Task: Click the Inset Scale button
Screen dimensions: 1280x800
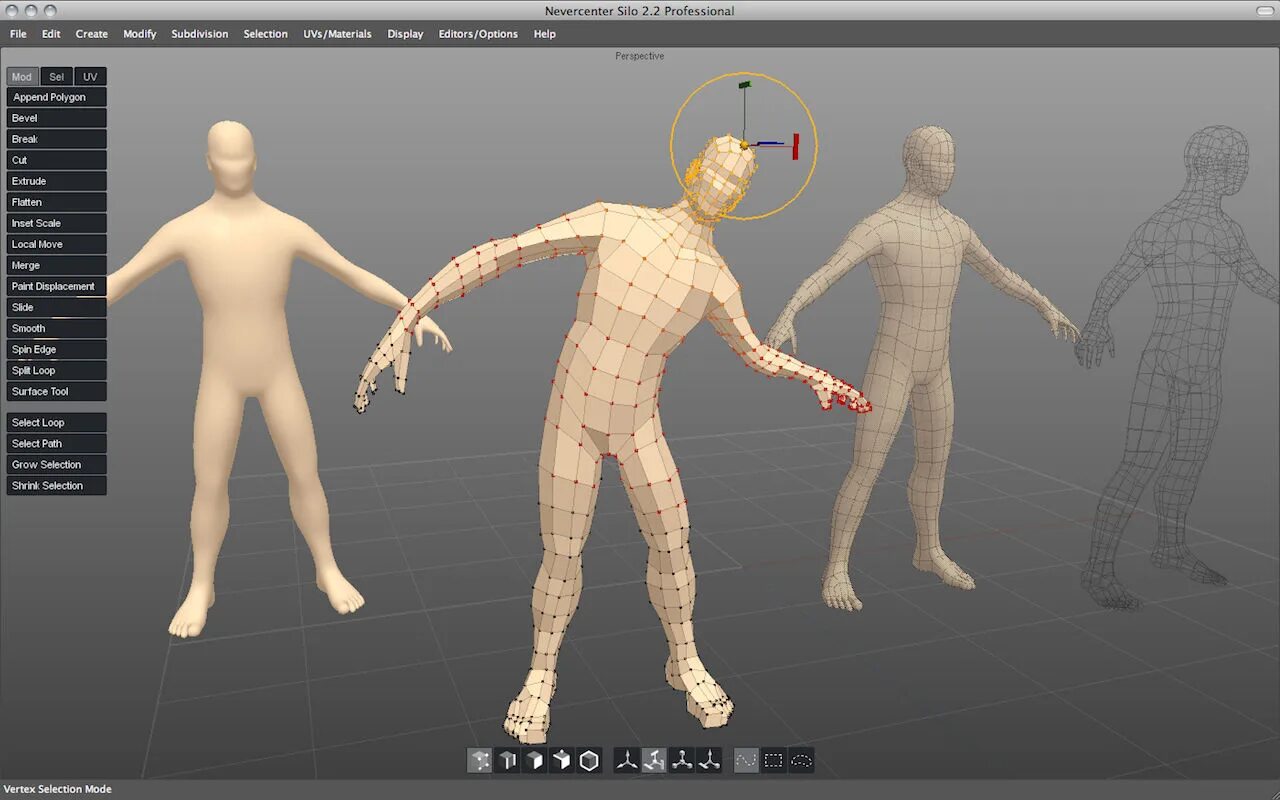Action: [56, 223]
